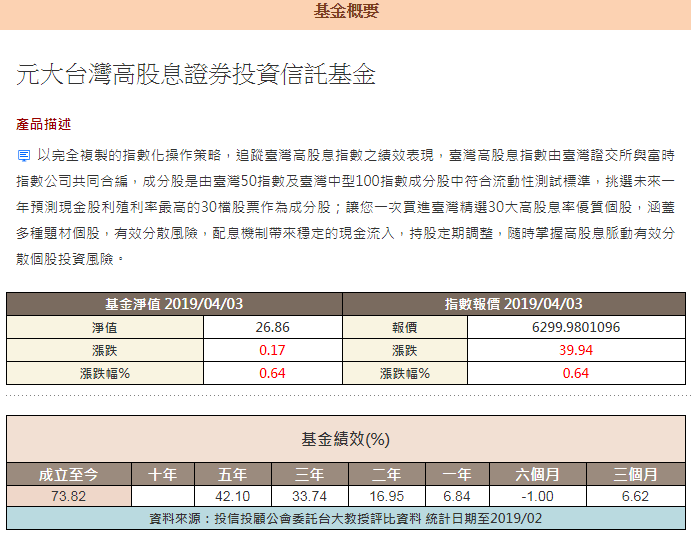Click the 基金淨值 2019/04/03 table header
The image size is (691, 534).
click(x=174, y=304)
